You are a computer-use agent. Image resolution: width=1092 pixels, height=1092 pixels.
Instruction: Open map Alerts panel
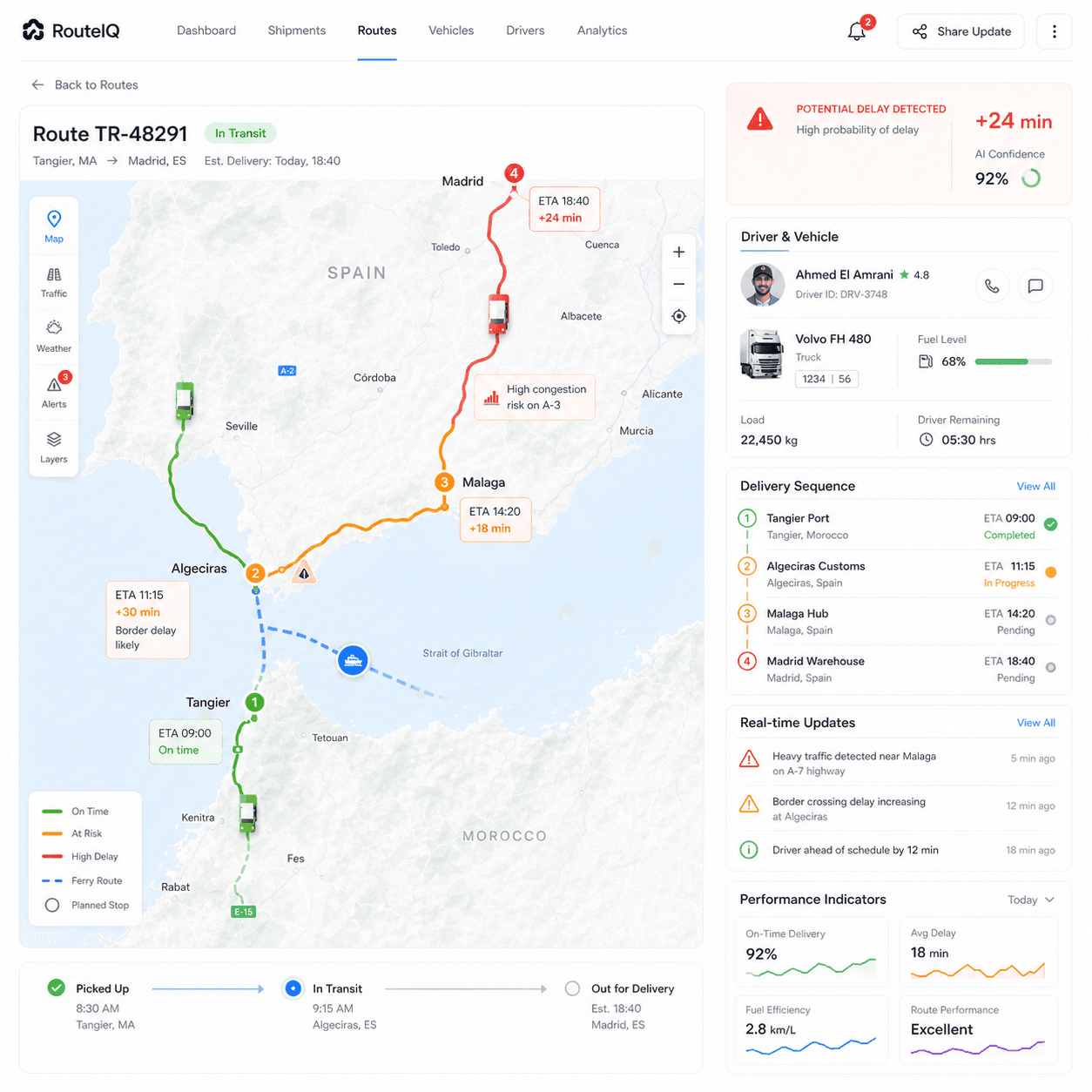pyautogui.click(x=54, y=391)
